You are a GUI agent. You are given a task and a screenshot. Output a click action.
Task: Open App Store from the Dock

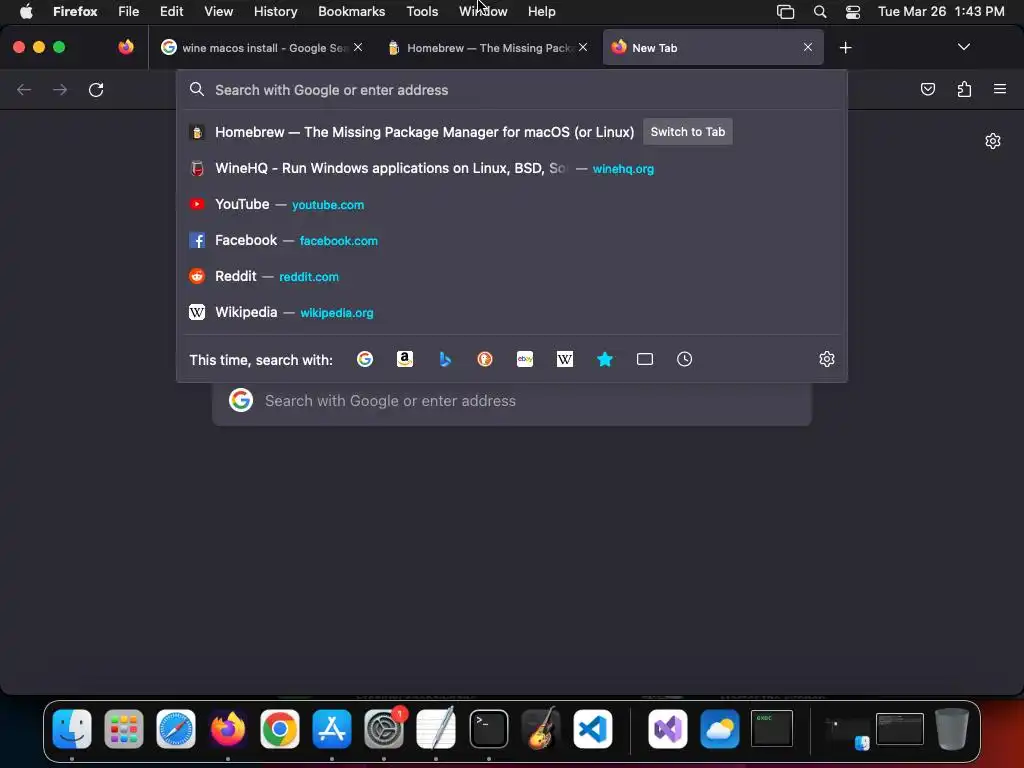(x=332, y=729)
